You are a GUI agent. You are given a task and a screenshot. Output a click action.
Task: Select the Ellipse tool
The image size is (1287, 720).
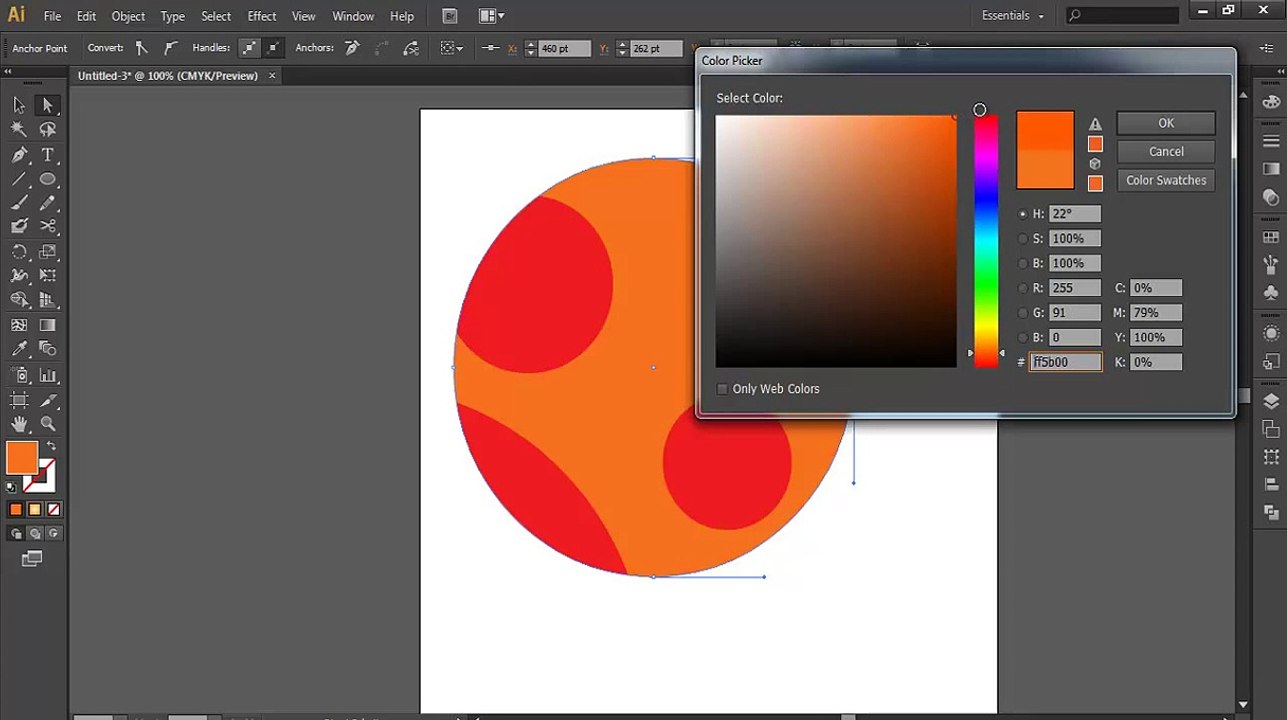click(x=47, y=179)
